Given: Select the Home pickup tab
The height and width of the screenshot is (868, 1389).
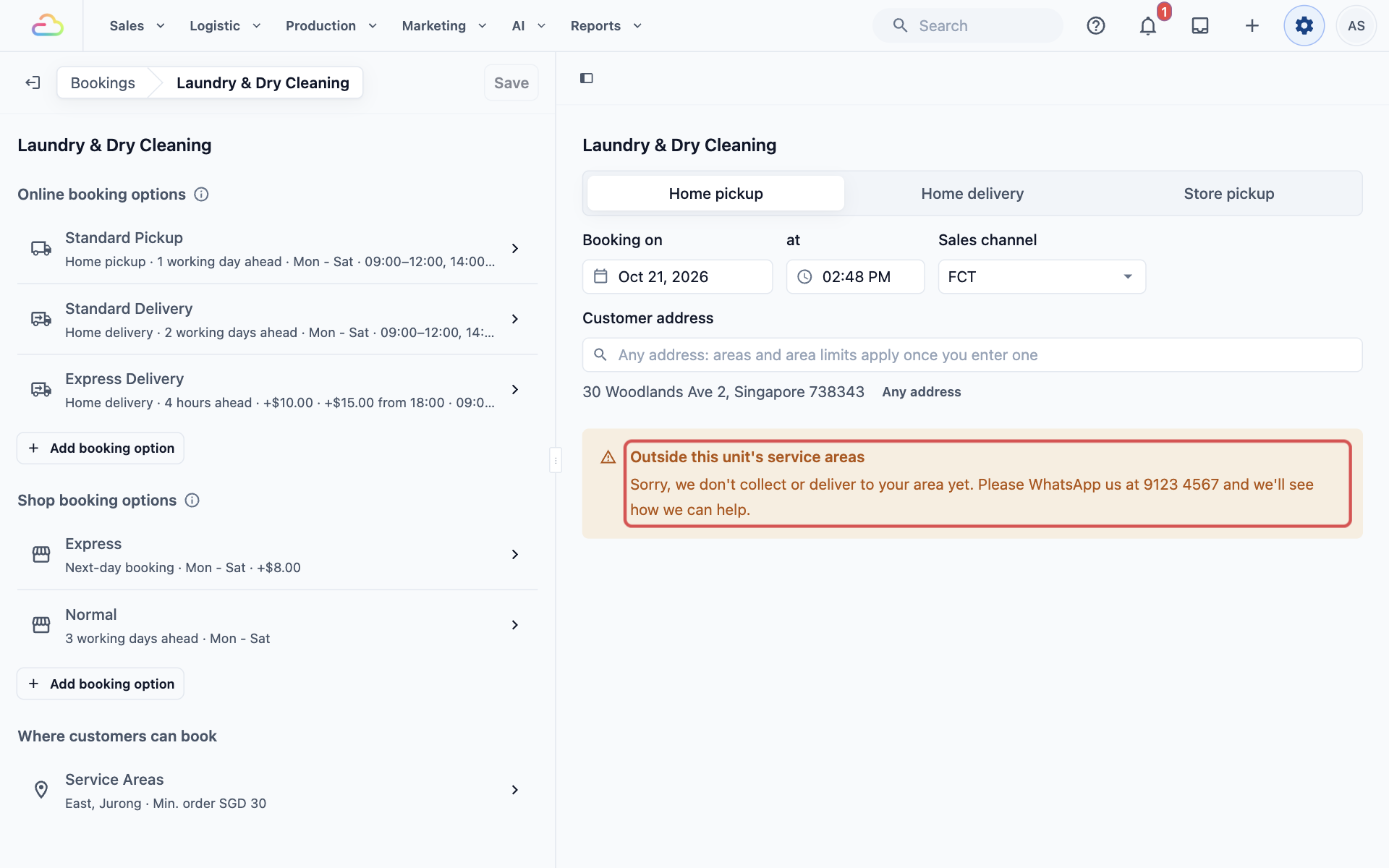Looking at the screenshot, I should click(x=716, y=194).
